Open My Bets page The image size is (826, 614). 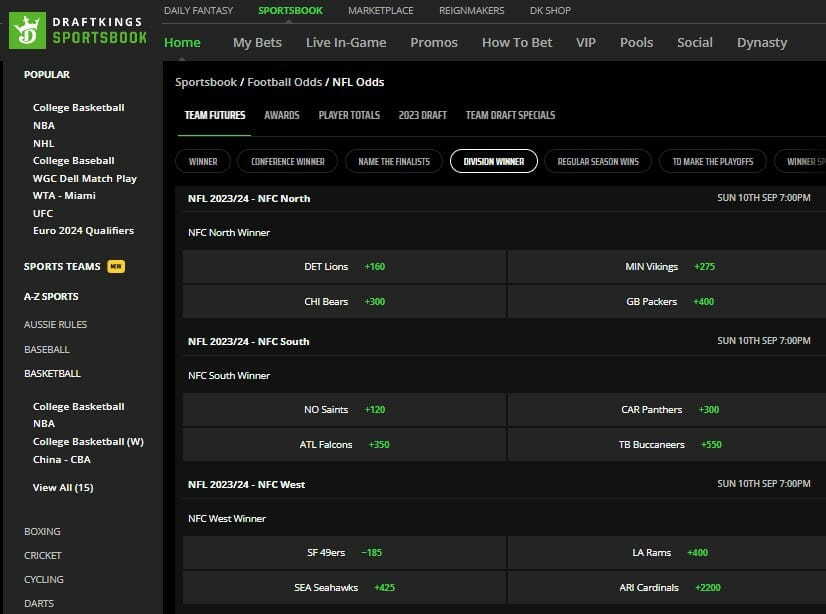click(x=257, y=43)
